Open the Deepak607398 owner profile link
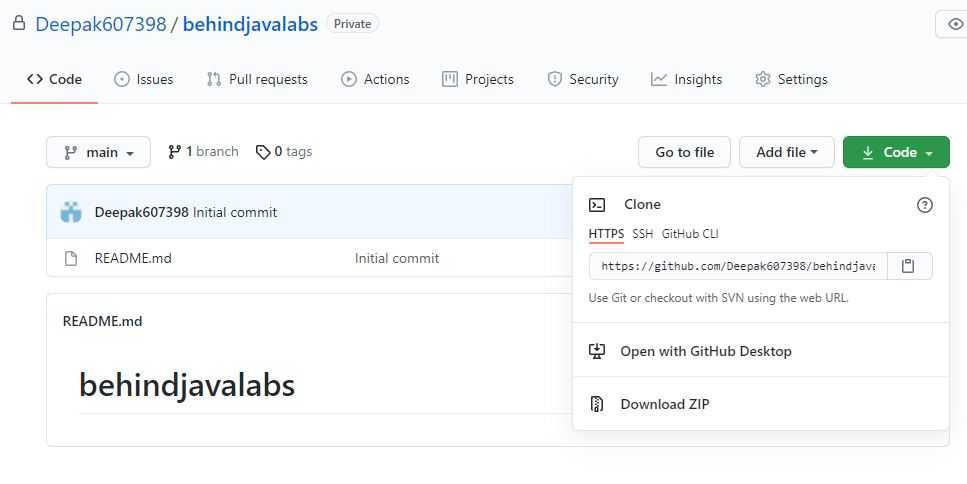This screenshot has height=484, width=967. click(101, 24)
